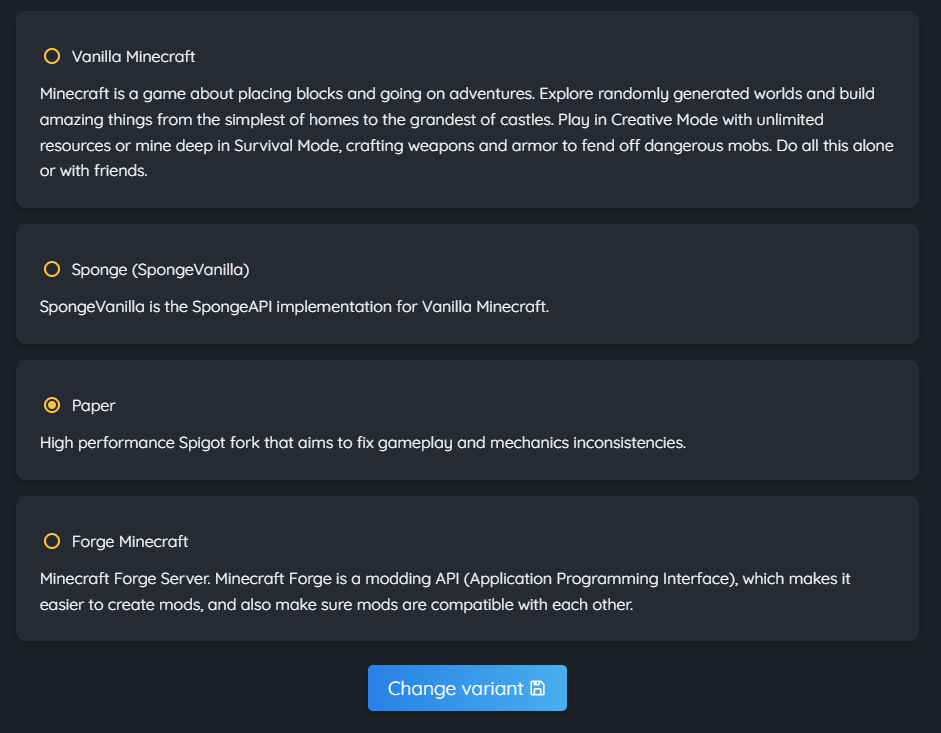Click the Paper variant label

tap(93, 405)
